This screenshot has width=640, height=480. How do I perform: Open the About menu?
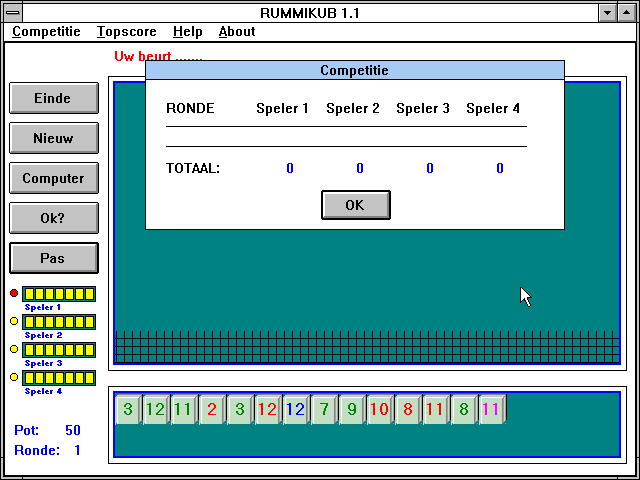click(x=237, y=32)
